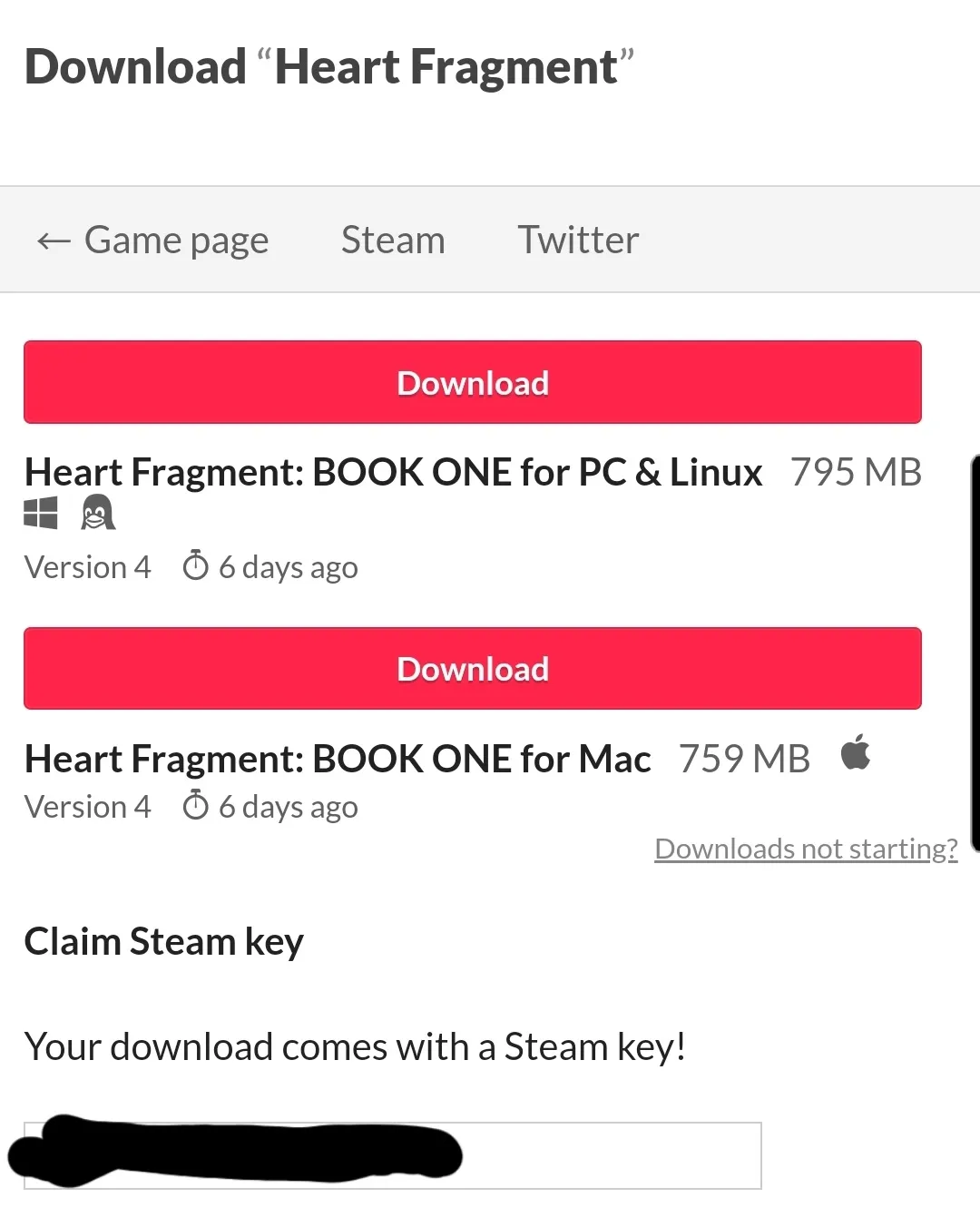This screenshot has height=1227, width=980.
Task: Click the clock icon under PC & Linux build
Action: click(x=195, y=565)
